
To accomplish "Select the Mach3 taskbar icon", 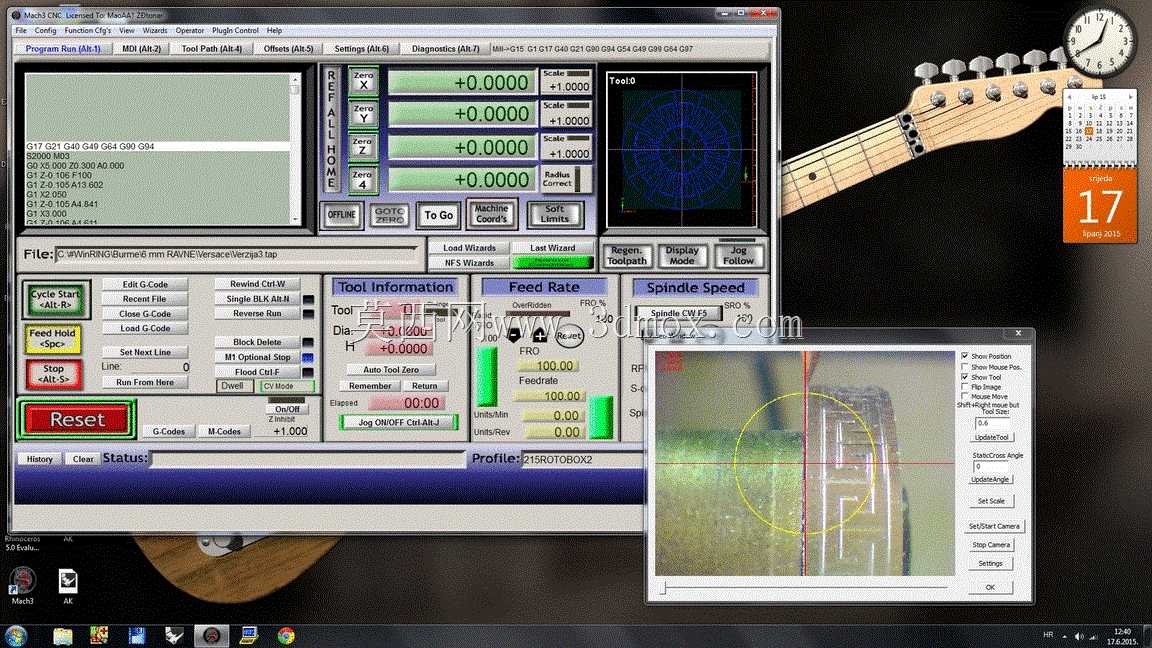I will (212, 636).
